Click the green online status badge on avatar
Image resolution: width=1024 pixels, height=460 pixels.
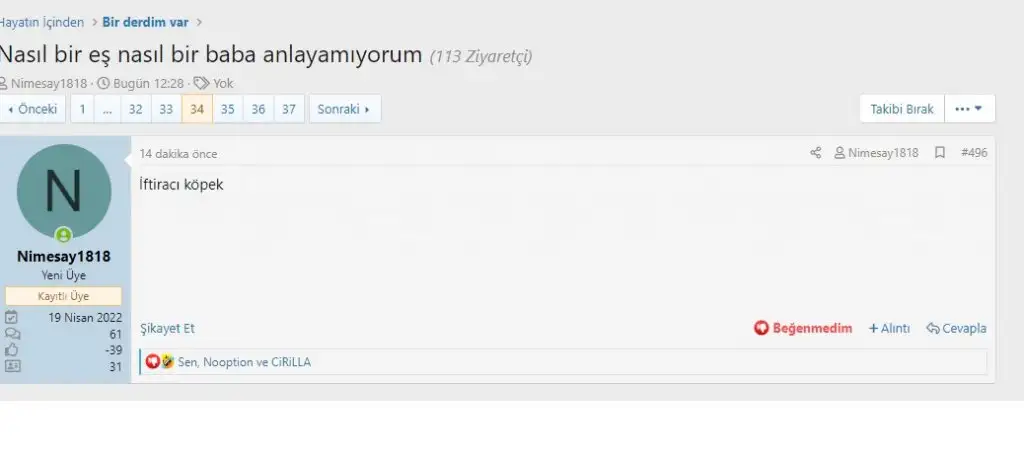coord(63,235)
